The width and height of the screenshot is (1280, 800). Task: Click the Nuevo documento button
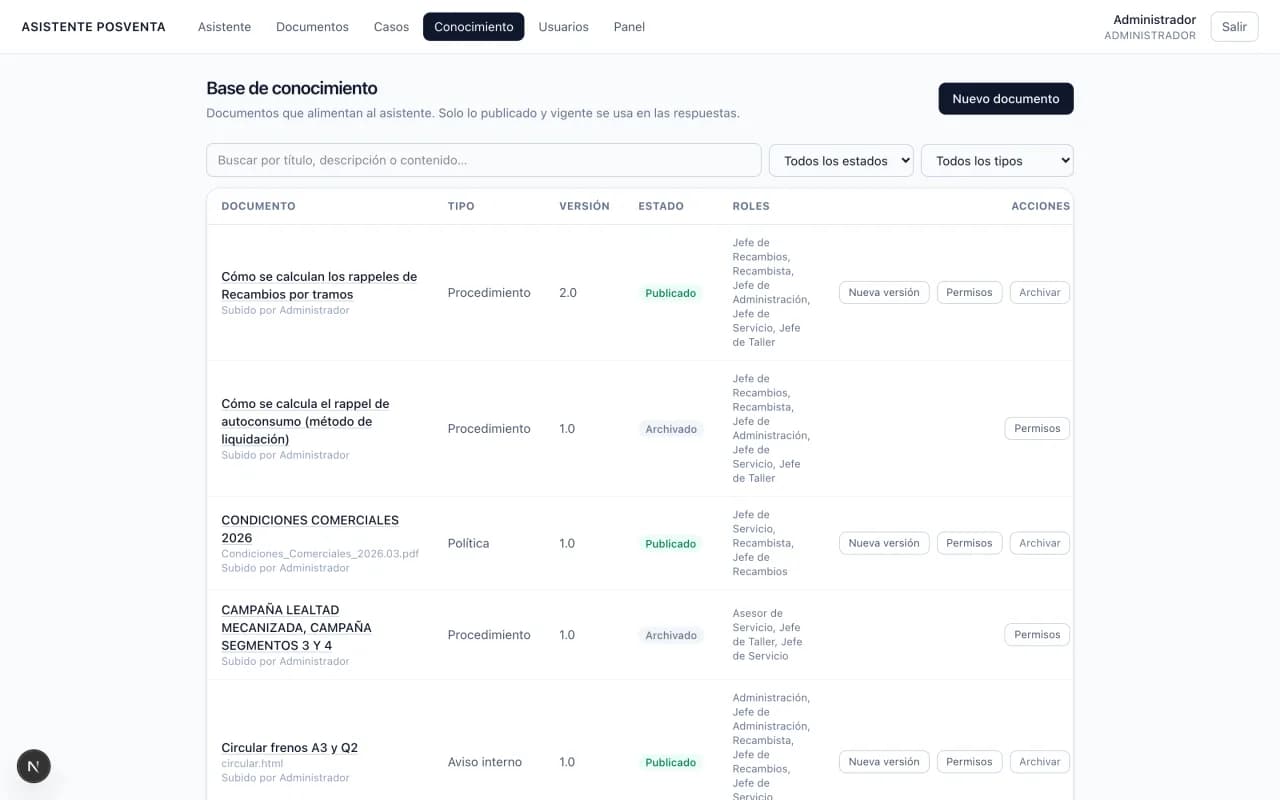point(1006,99)
